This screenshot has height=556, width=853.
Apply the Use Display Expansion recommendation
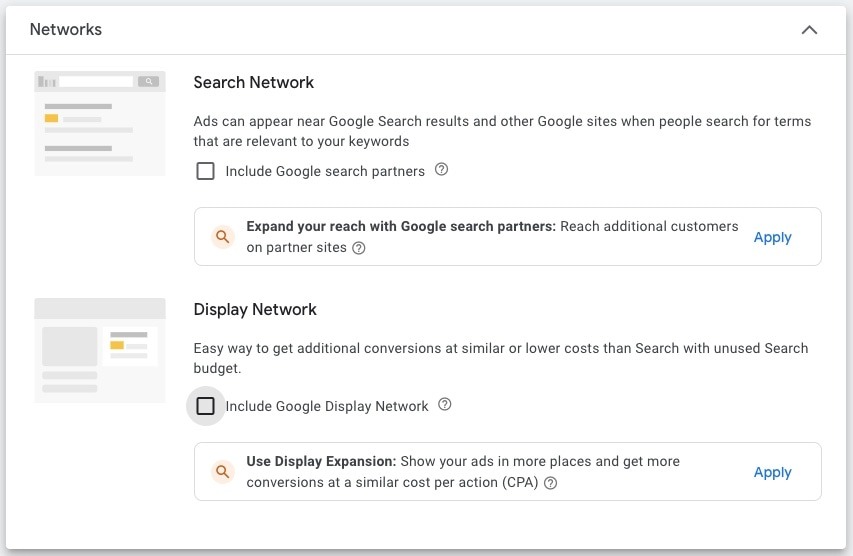click(772, 473)
